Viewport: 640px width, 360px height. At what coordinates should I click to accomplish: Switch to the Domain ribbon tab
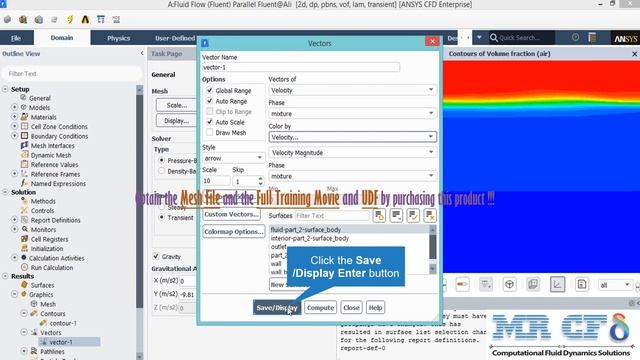[x=62, y=38]
